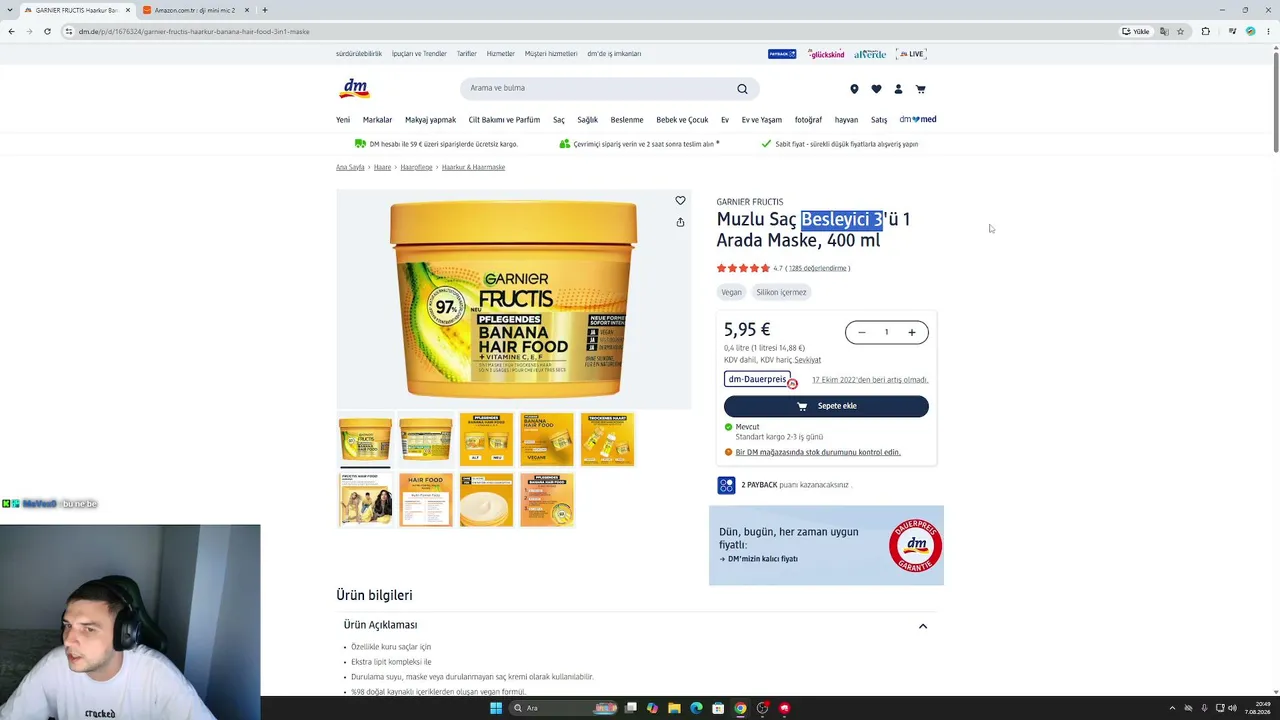Open İpuçları ve Trendler link

(x=419, y=54)
